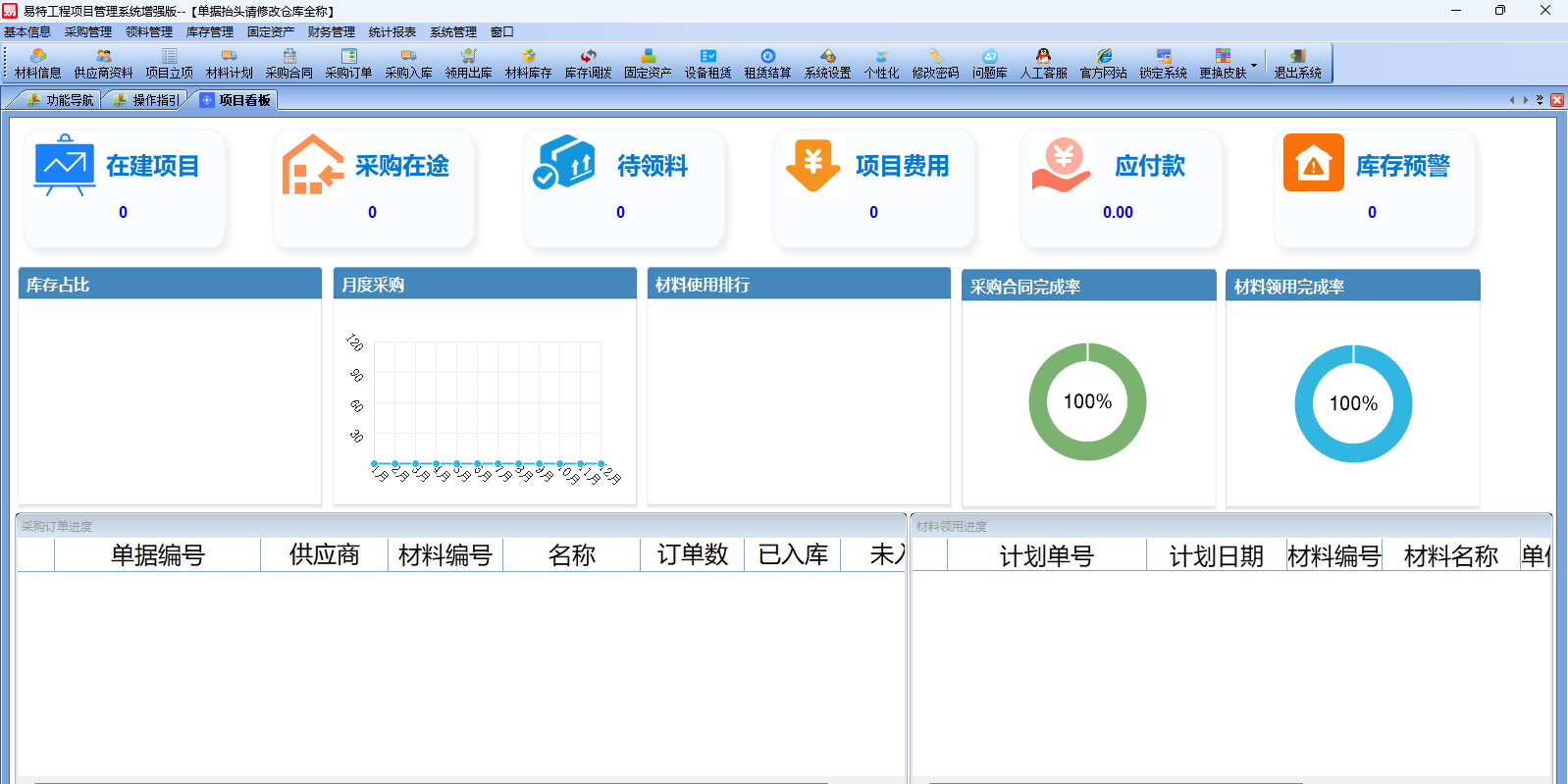Open 修改密码 key icon
The image size is (1568, 784).
point(935,64)
